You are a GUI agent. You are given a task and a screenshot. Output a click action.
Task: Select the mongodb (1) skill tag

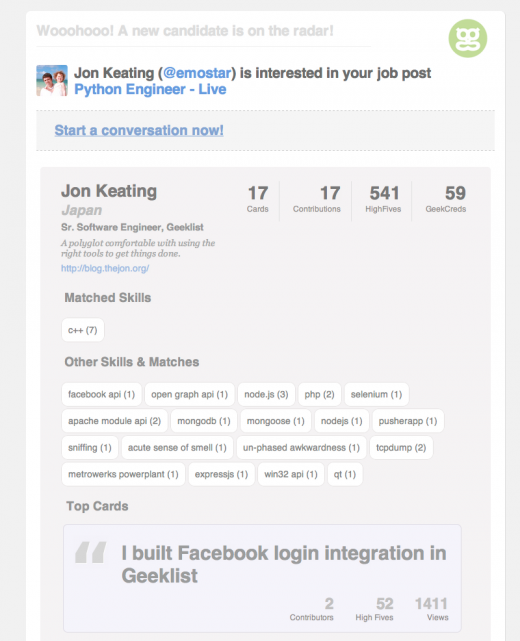pyautogui.click(x=204, y=421)
